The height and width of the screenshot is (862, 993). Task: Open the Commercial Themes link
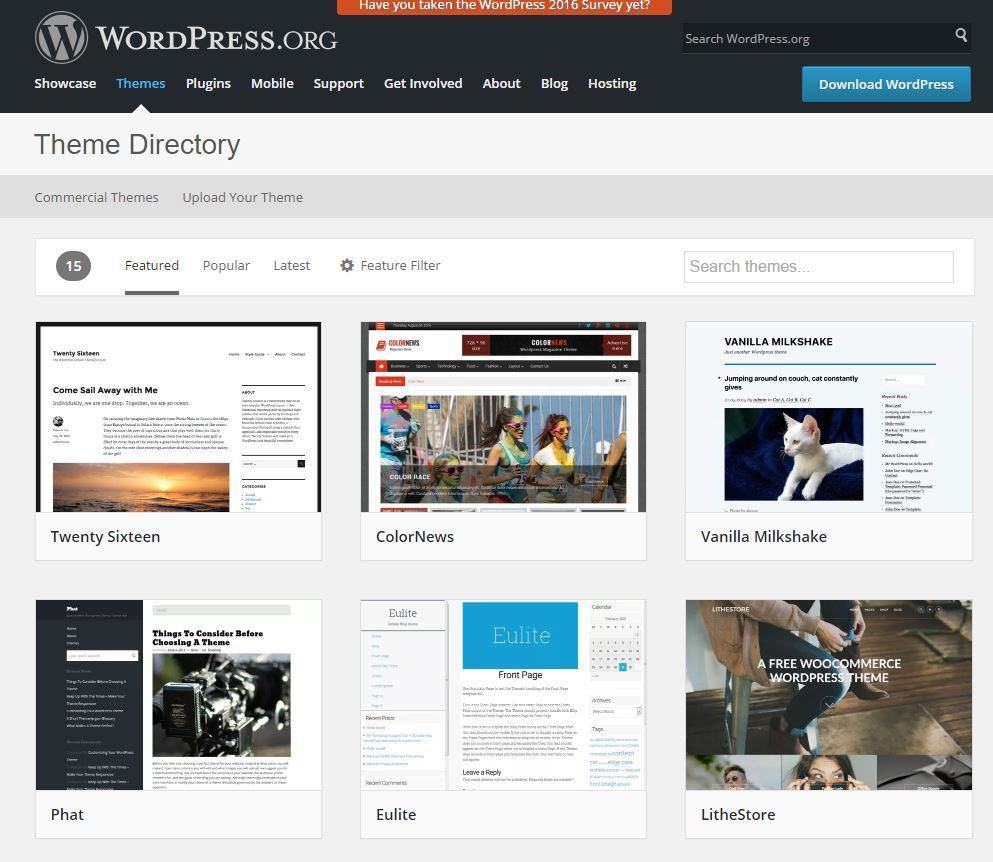[96, 197]
